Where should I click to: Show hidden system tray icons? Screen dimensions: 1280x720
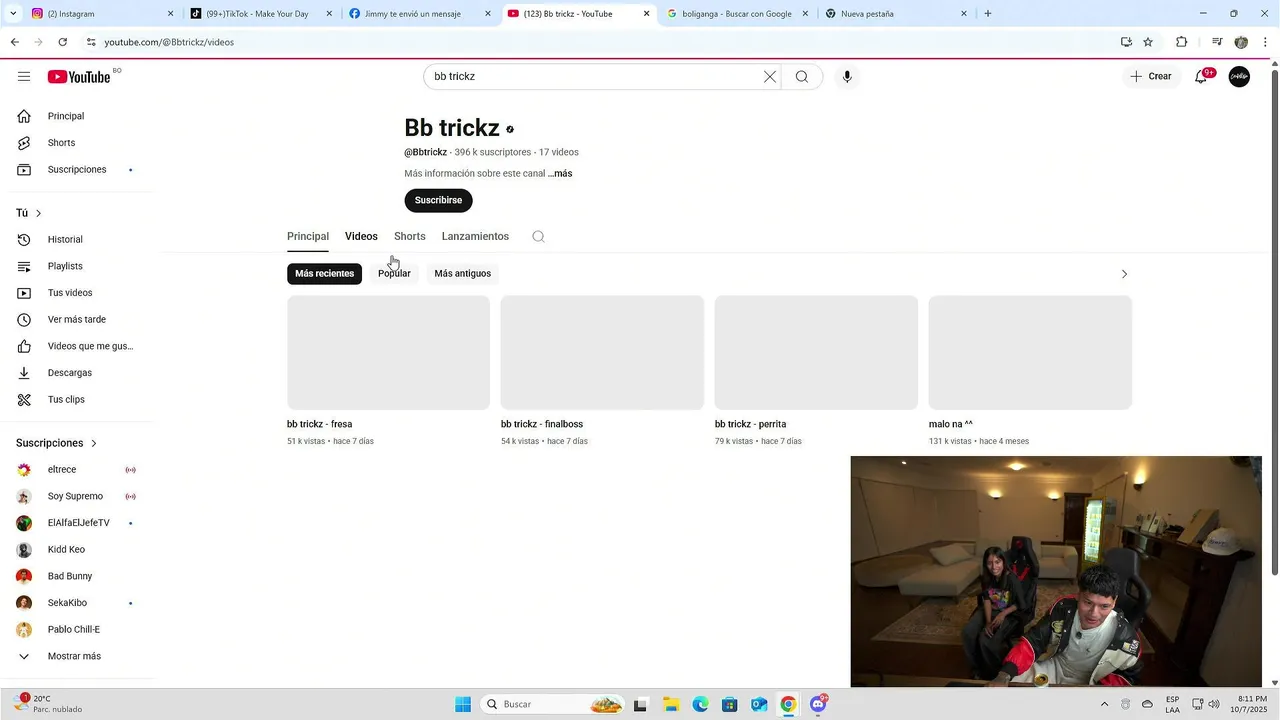click(x=1104, y=704)
